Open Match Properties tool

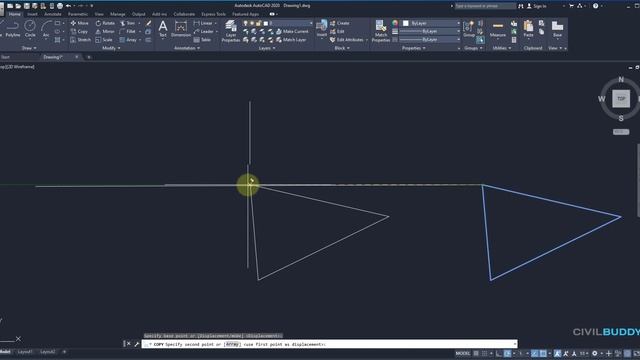[x=381, y=31]
